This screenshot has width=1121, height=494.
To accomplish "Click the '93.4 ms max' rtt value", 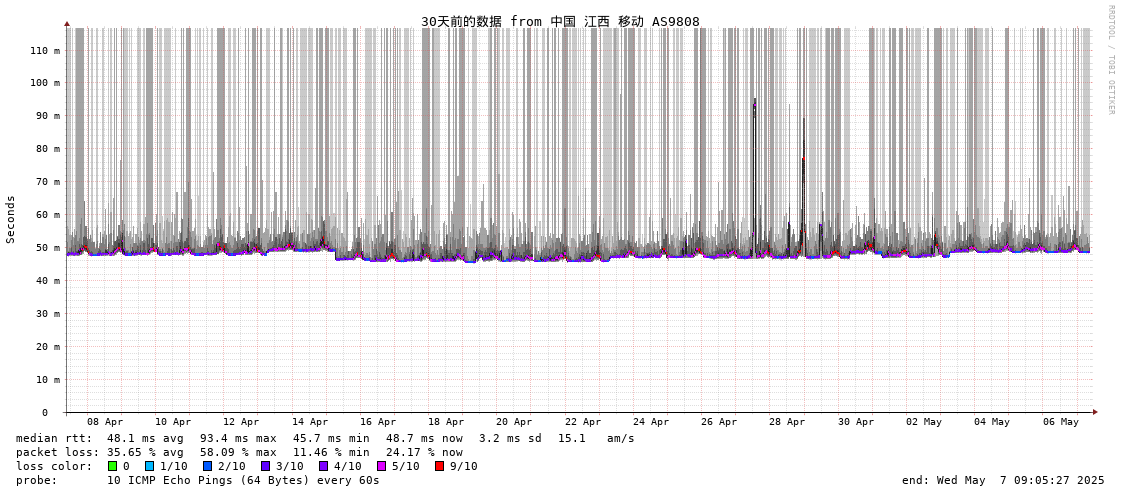I will coord(238,438).
